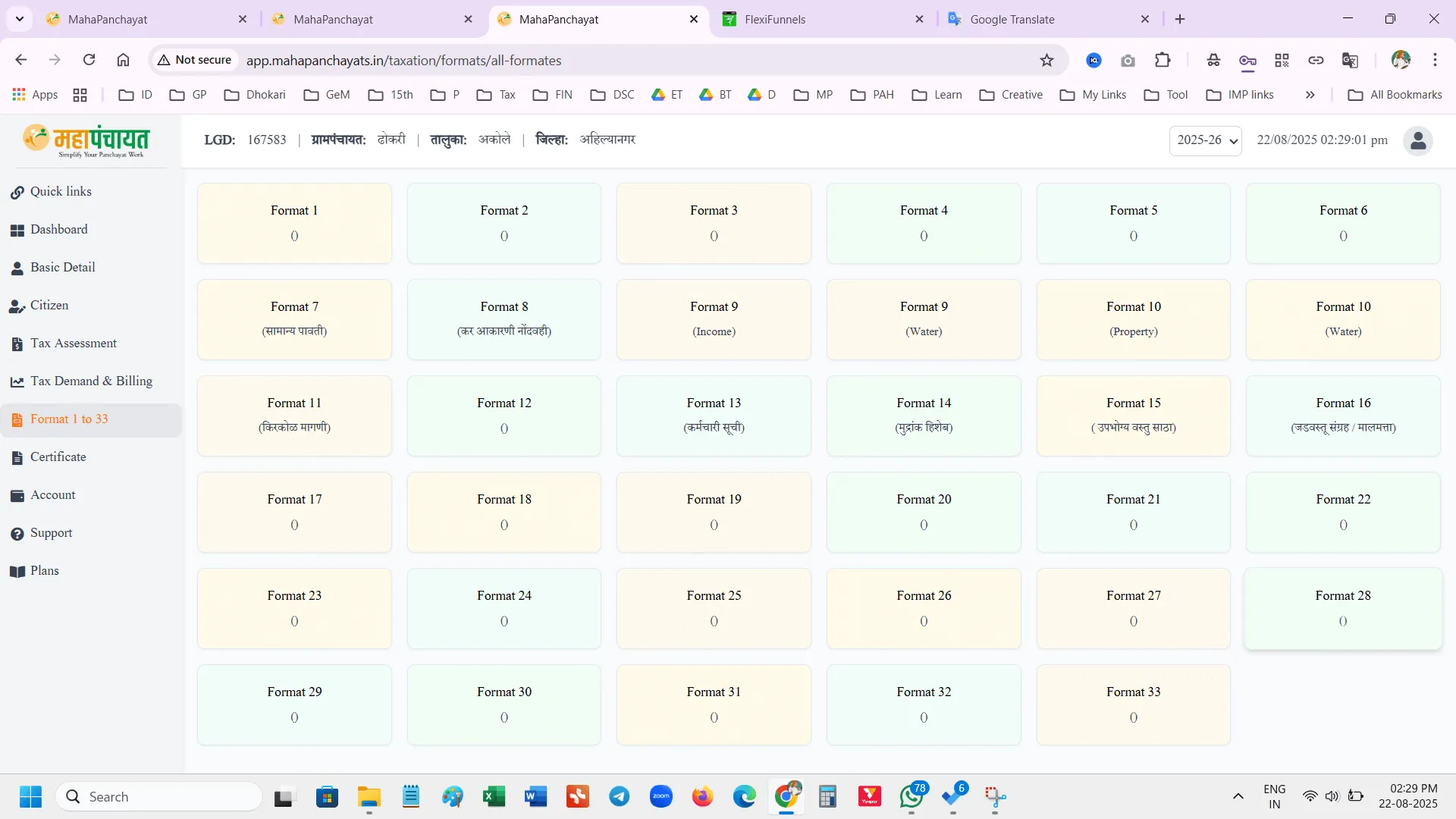Open the Certificate sidebar menu item

(x=58, y=457)
